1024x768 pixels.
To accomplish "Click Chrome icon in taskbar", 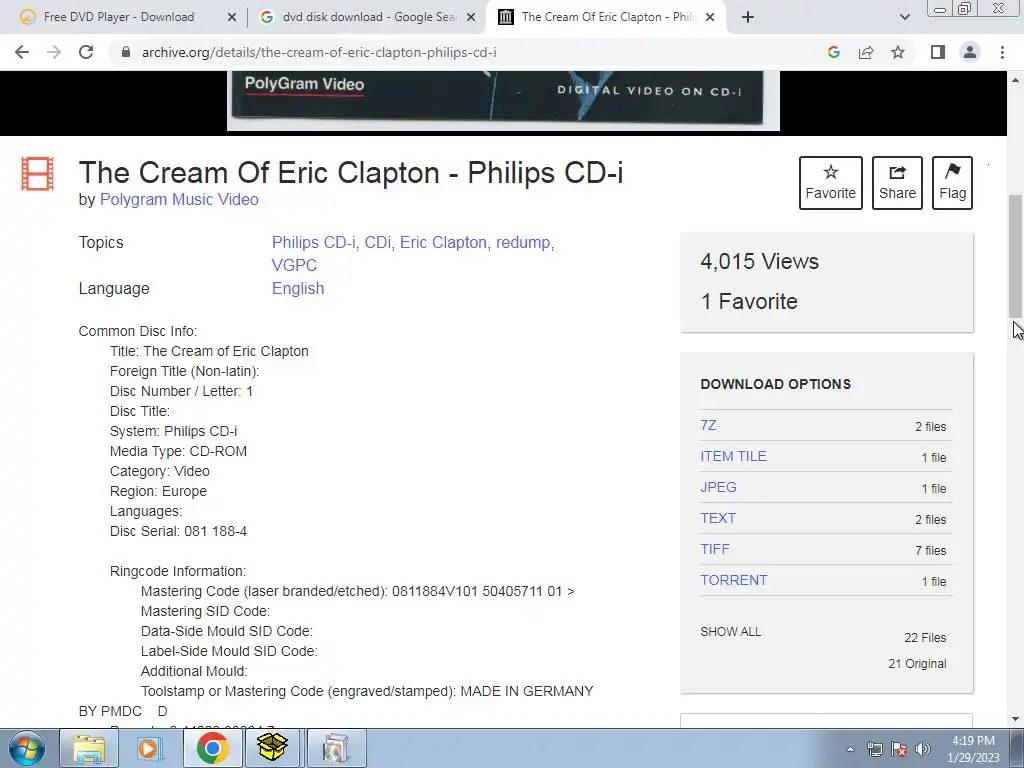I will (x=212, y=748).
